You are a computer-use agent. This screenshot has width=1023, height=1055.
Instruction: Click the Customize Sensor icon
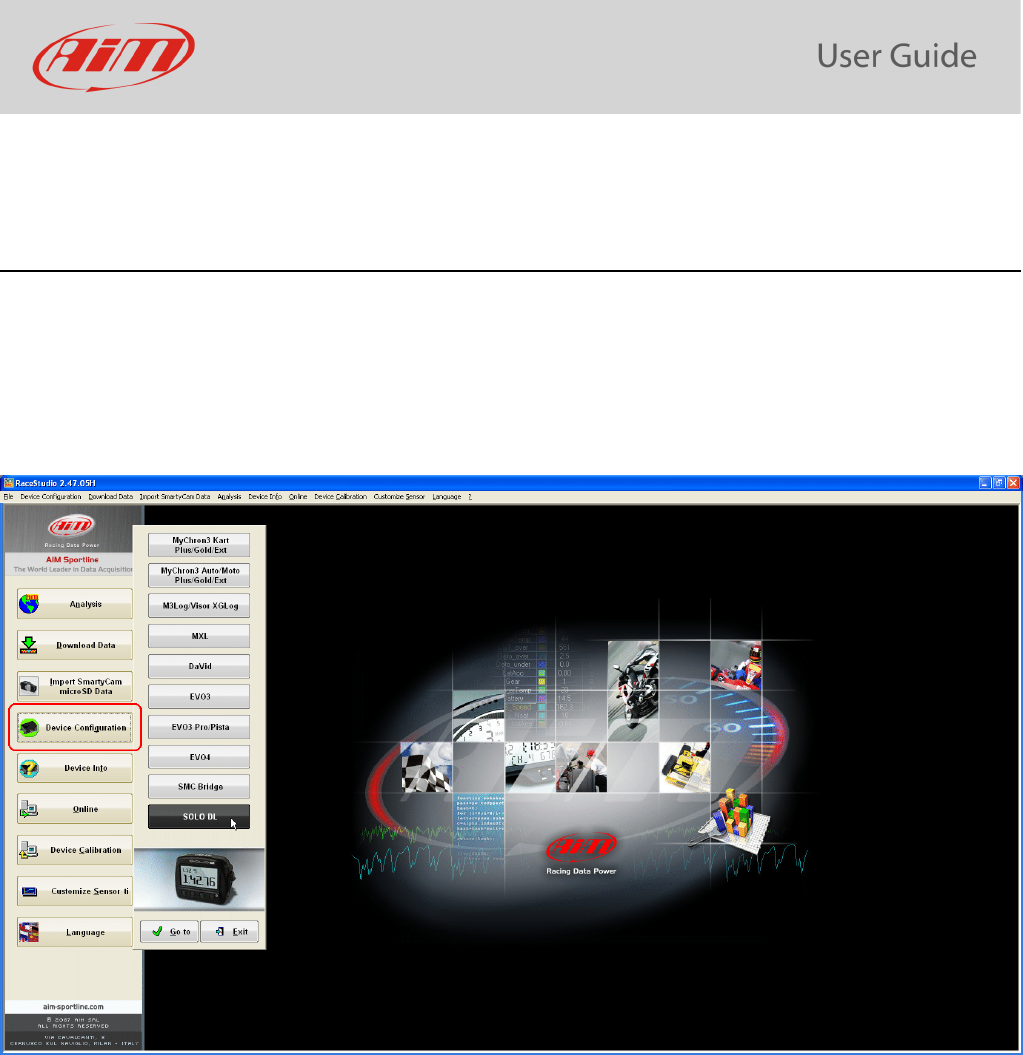29,892
